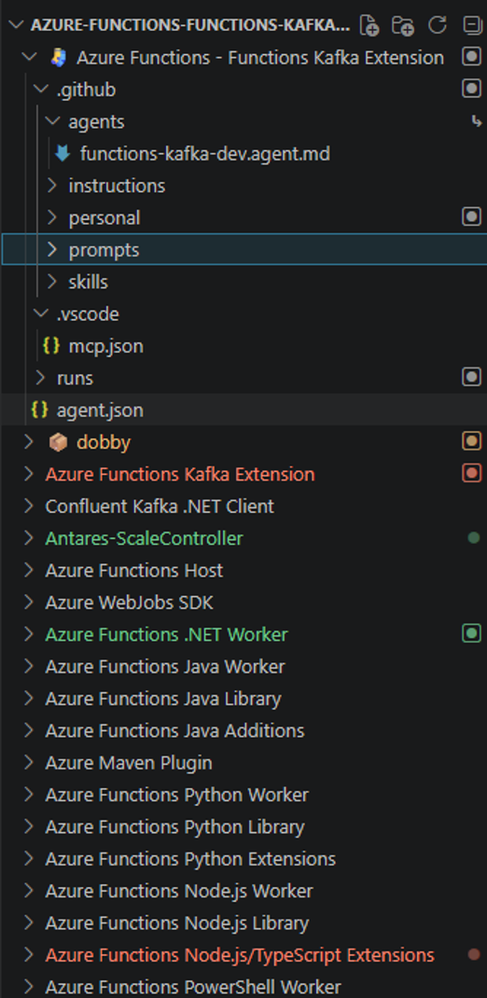
Task: Select the Azure Functions Python Library folder
Action: pos(174,826)
